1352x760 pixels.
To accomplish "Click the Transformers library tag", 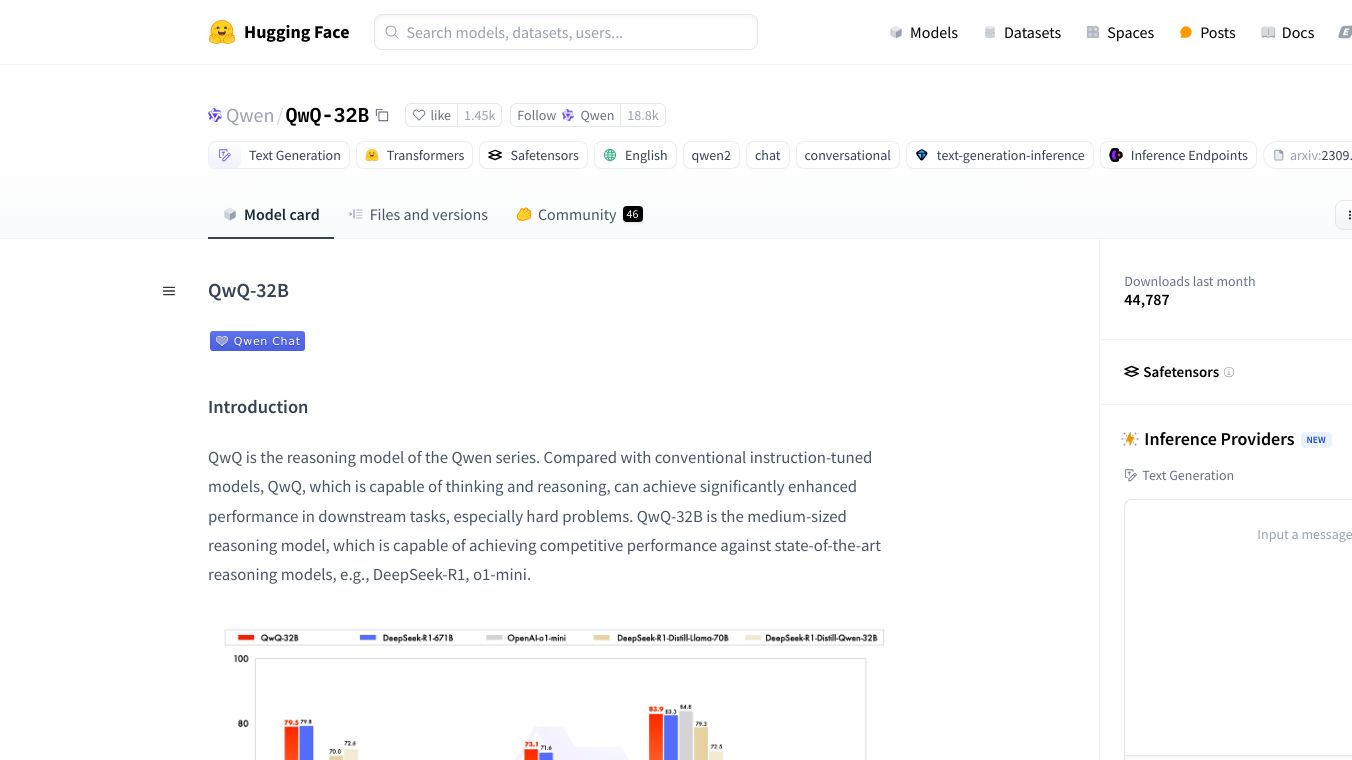I will pyautogui.click(x=414, y=155).
